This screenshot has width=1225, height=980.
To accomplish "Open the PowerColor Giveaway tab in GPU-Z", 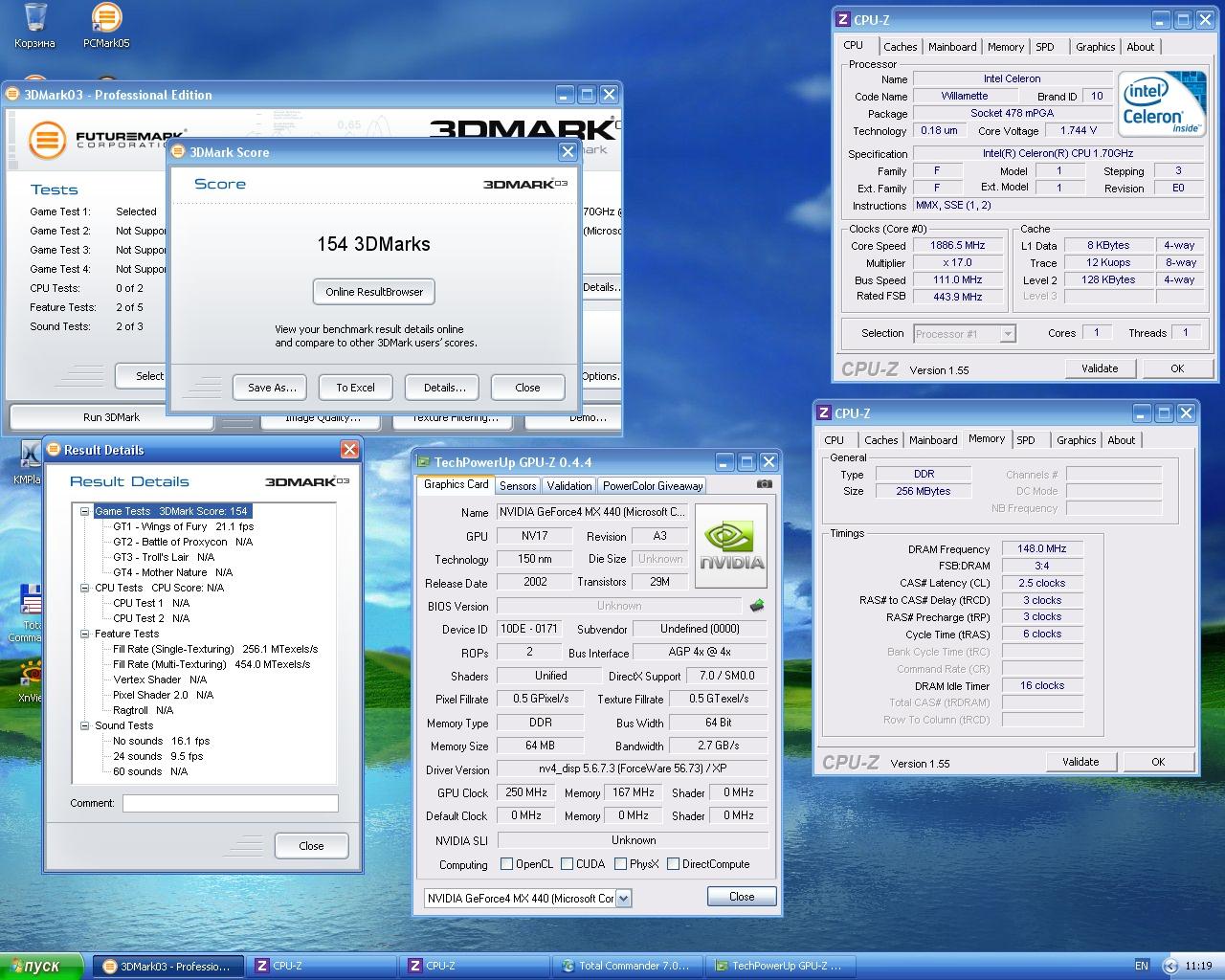I will 653,486.
